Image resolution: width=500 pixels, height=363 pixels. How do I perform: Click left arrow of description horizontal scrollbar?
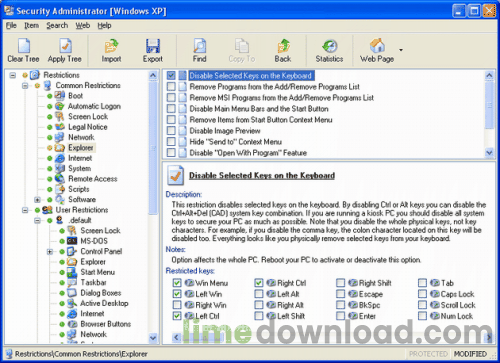pyautogui.click(x=176, y=338)
